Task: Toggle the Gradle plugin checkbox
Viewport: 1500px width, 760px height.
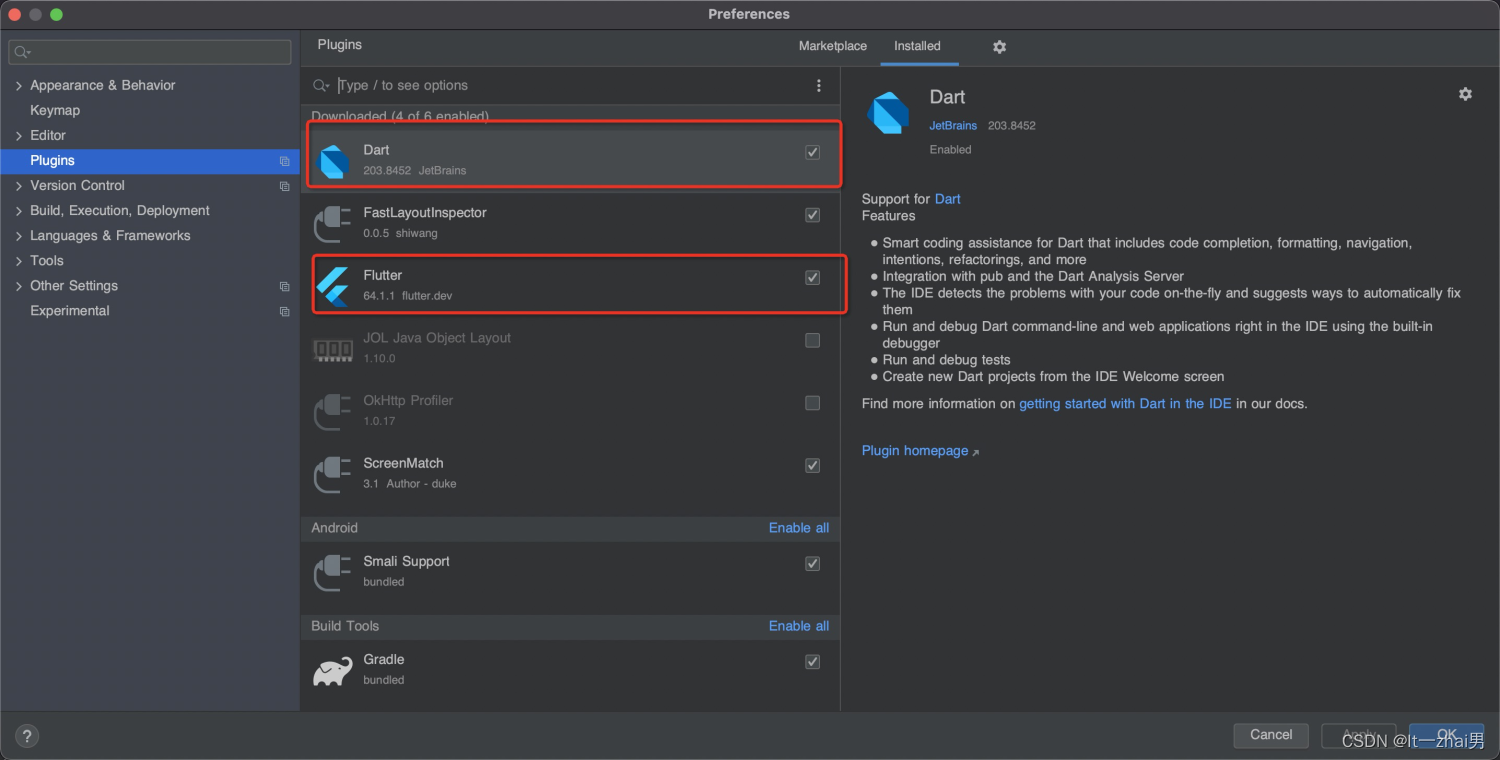Action: pyautogui.click(x=812, y=661)
